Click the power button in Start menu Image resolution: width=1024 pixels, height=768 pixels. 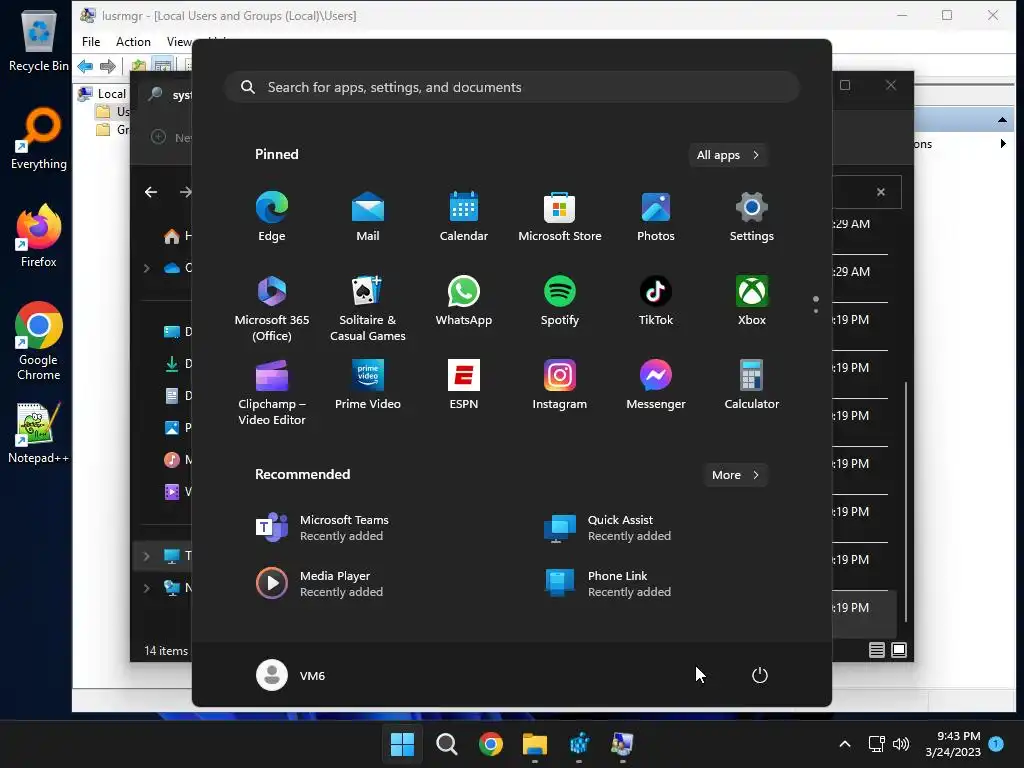point(760,675)
